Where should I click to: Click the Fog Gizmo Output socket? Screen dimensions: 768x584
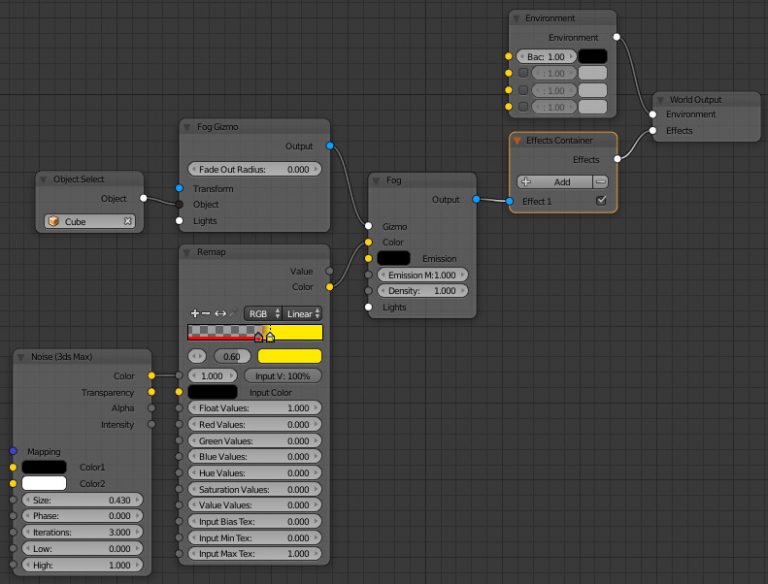tap(330, 146)
